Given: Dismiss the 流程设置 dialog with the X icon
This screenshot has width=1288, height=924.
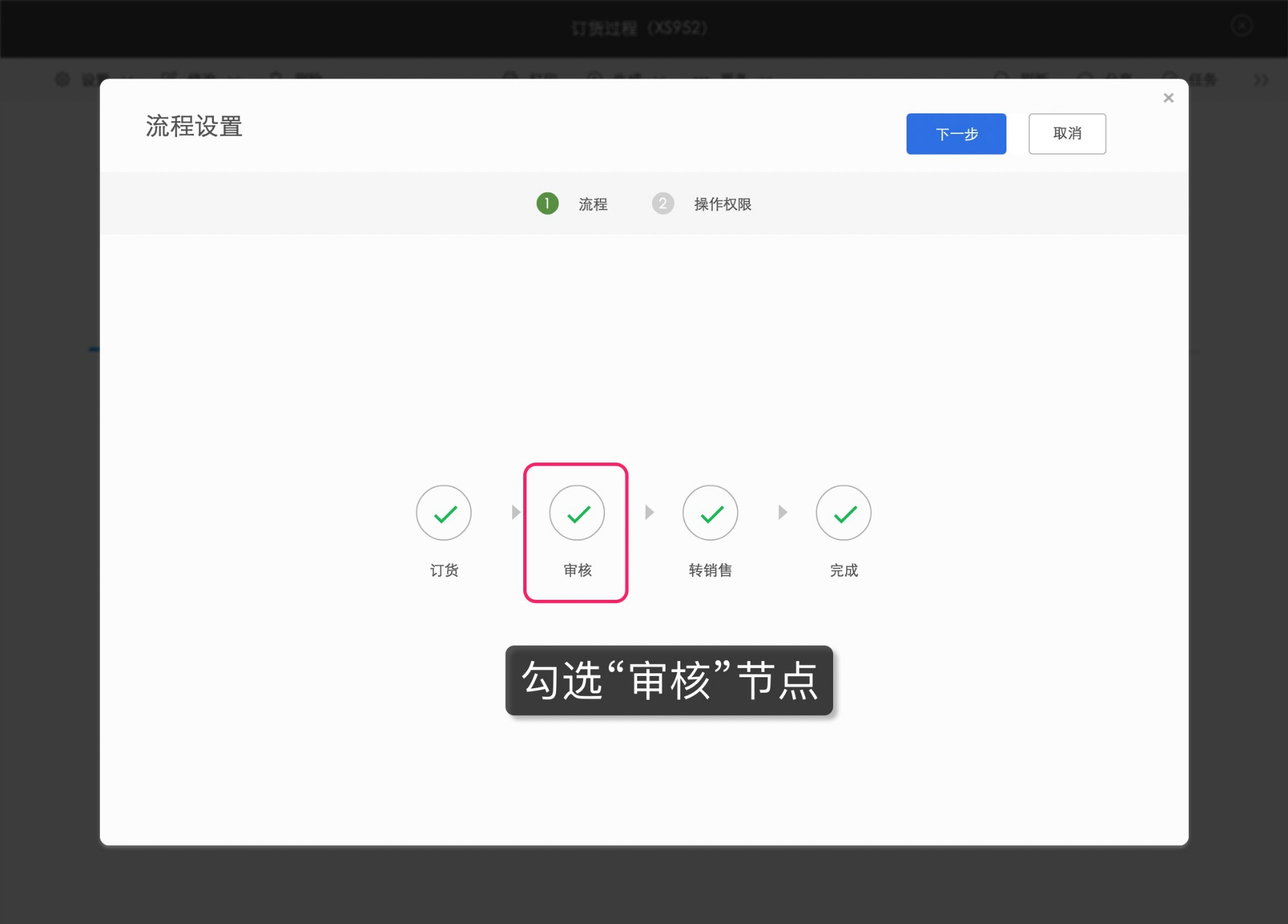Looking at the screenshot, I should [1168, 97].
